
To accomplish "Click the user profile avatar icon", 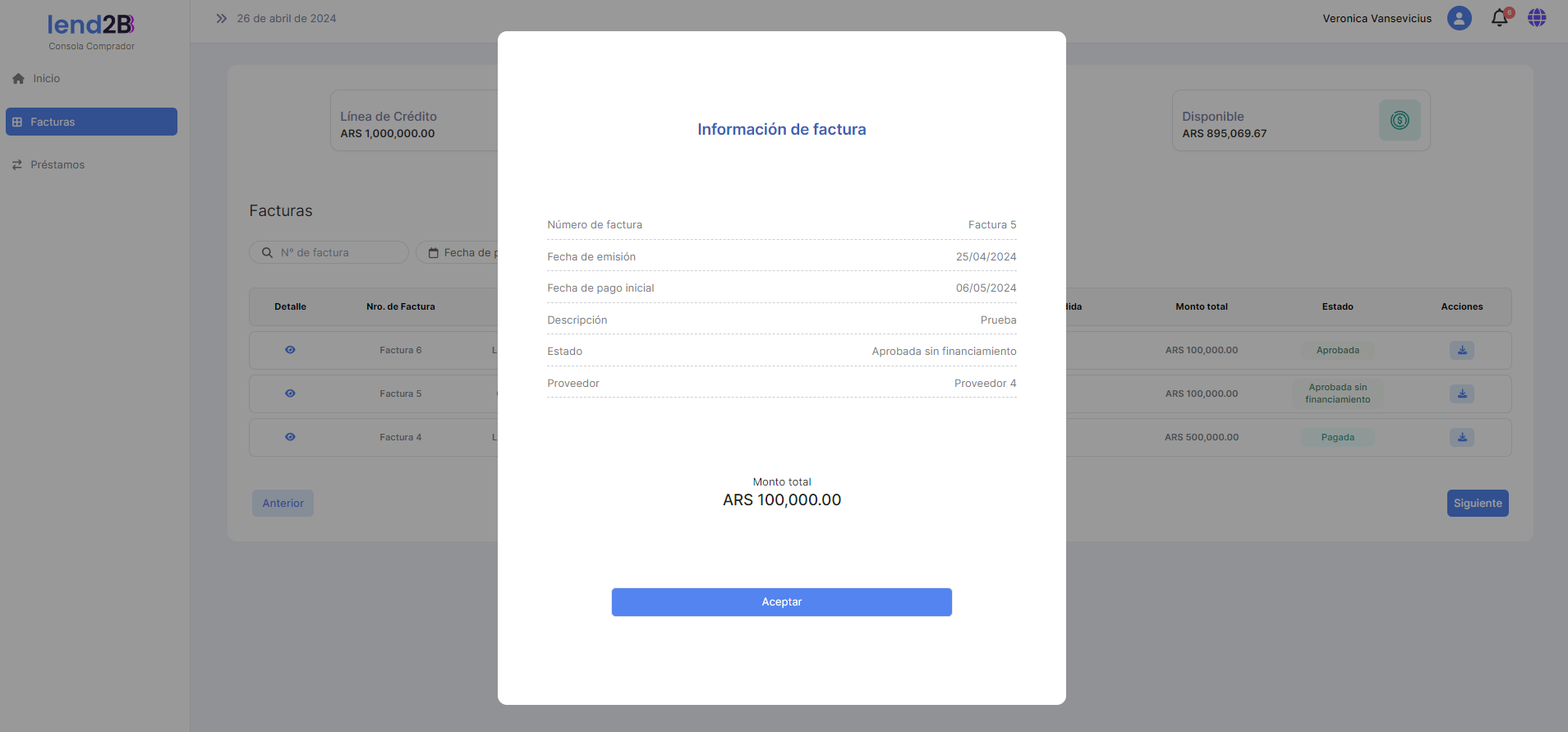I will [x=1459, y=18].
